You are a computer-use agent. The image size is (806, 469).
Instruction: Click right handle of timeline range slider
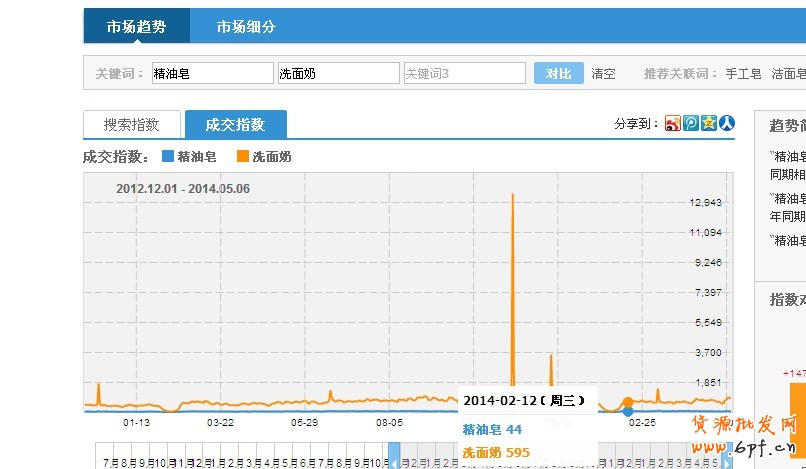click(727, 460)
